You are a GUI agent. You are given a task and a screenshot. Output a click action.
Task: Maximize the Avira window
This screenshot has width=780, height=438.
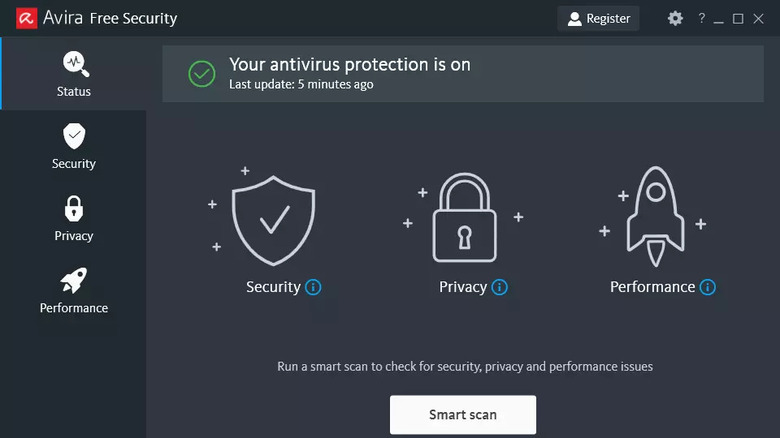tap(738, 19)
